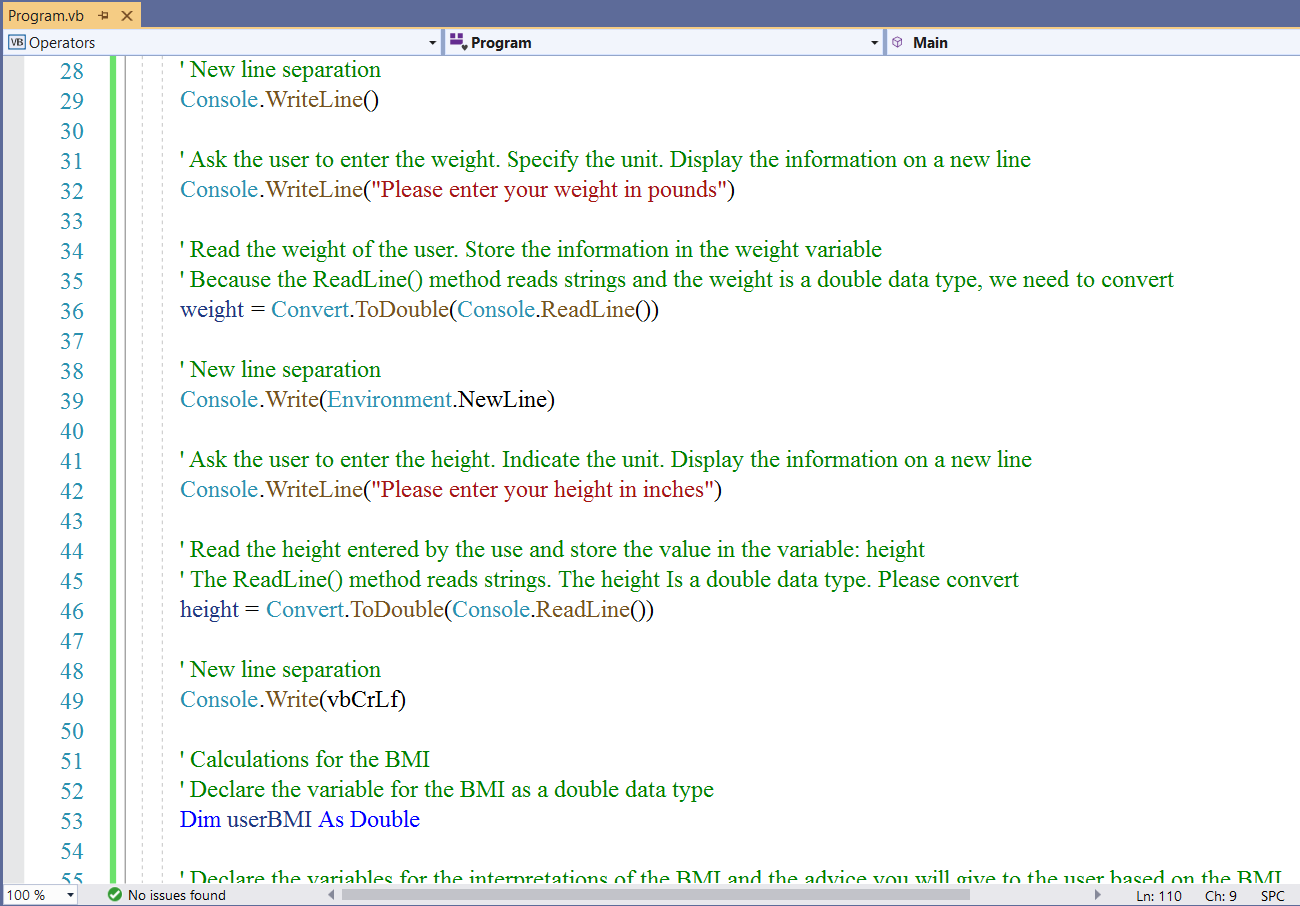Click the comment starting 'Ask the user to enter the weight'
The image size is (1300, 906).
click(x=606, y=160)
